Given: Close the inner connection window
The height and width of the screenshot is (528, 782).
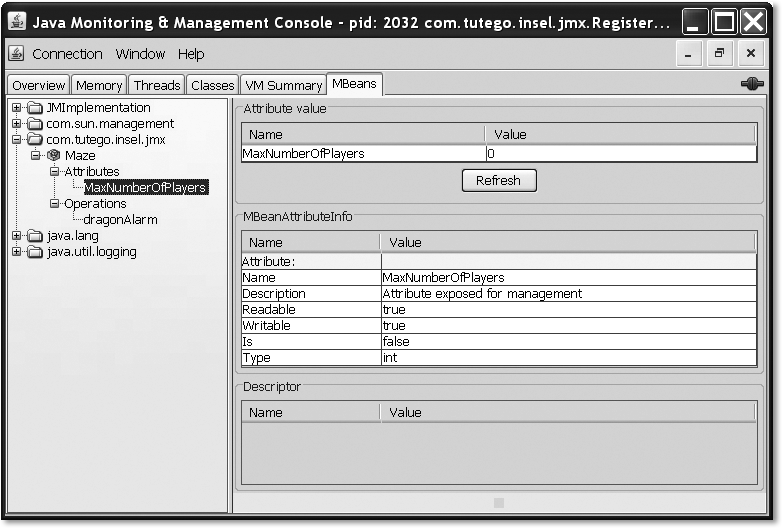Looking at the screenshot, I should point(751,54).
